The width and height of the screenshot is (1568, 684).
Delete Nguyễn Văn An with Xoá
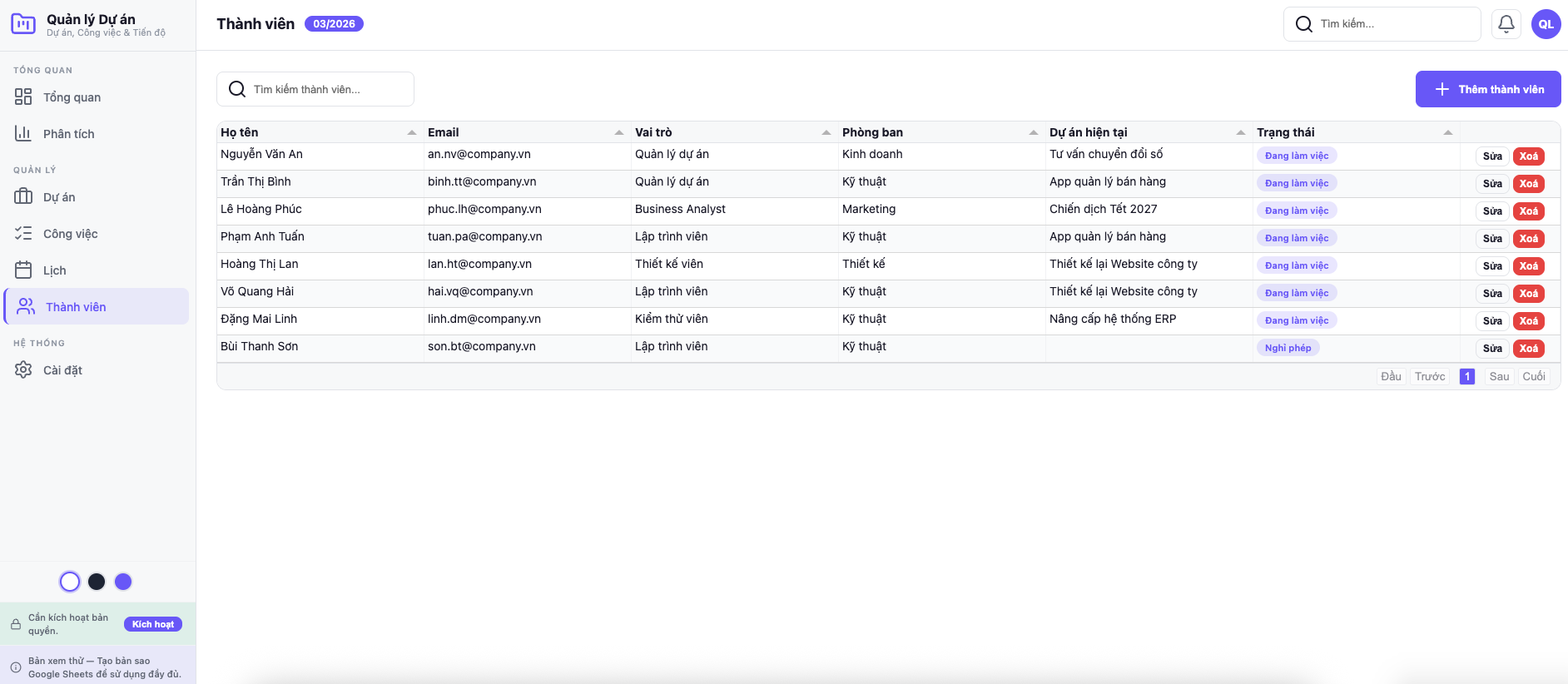[1528, 156]
